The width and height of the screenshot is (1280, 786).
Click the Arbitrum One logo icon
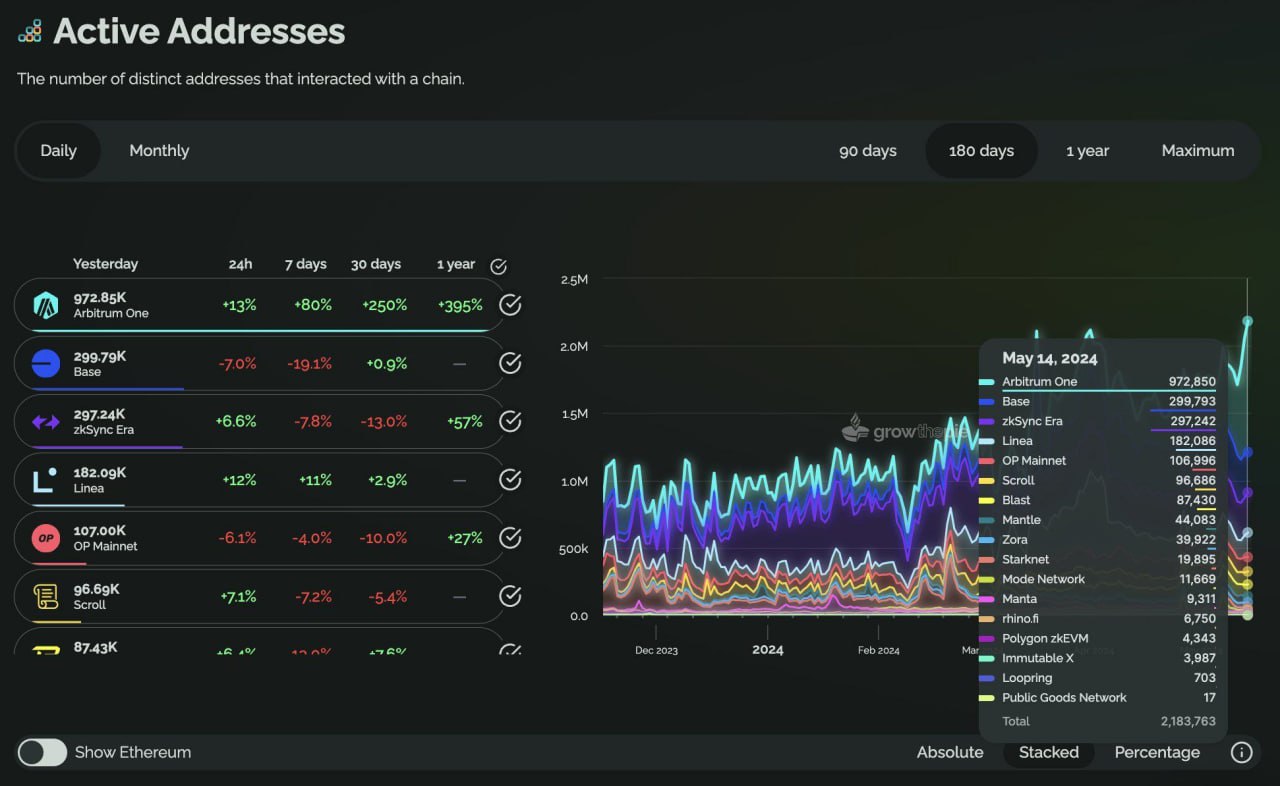(46, 305)
